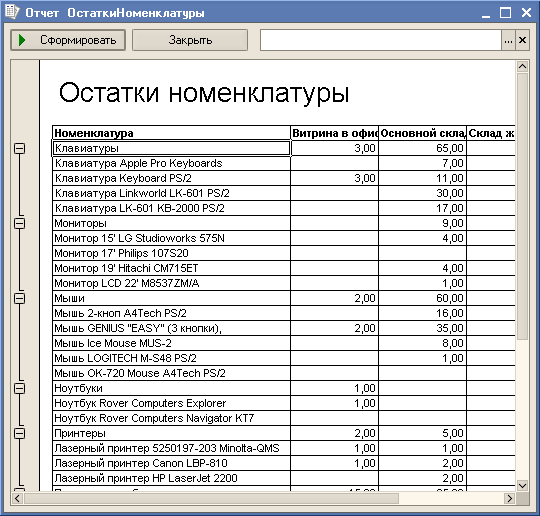This screenshot has width=540, height=516.
Task: Collapse the Принтеры group
Action: click(20, 433)
